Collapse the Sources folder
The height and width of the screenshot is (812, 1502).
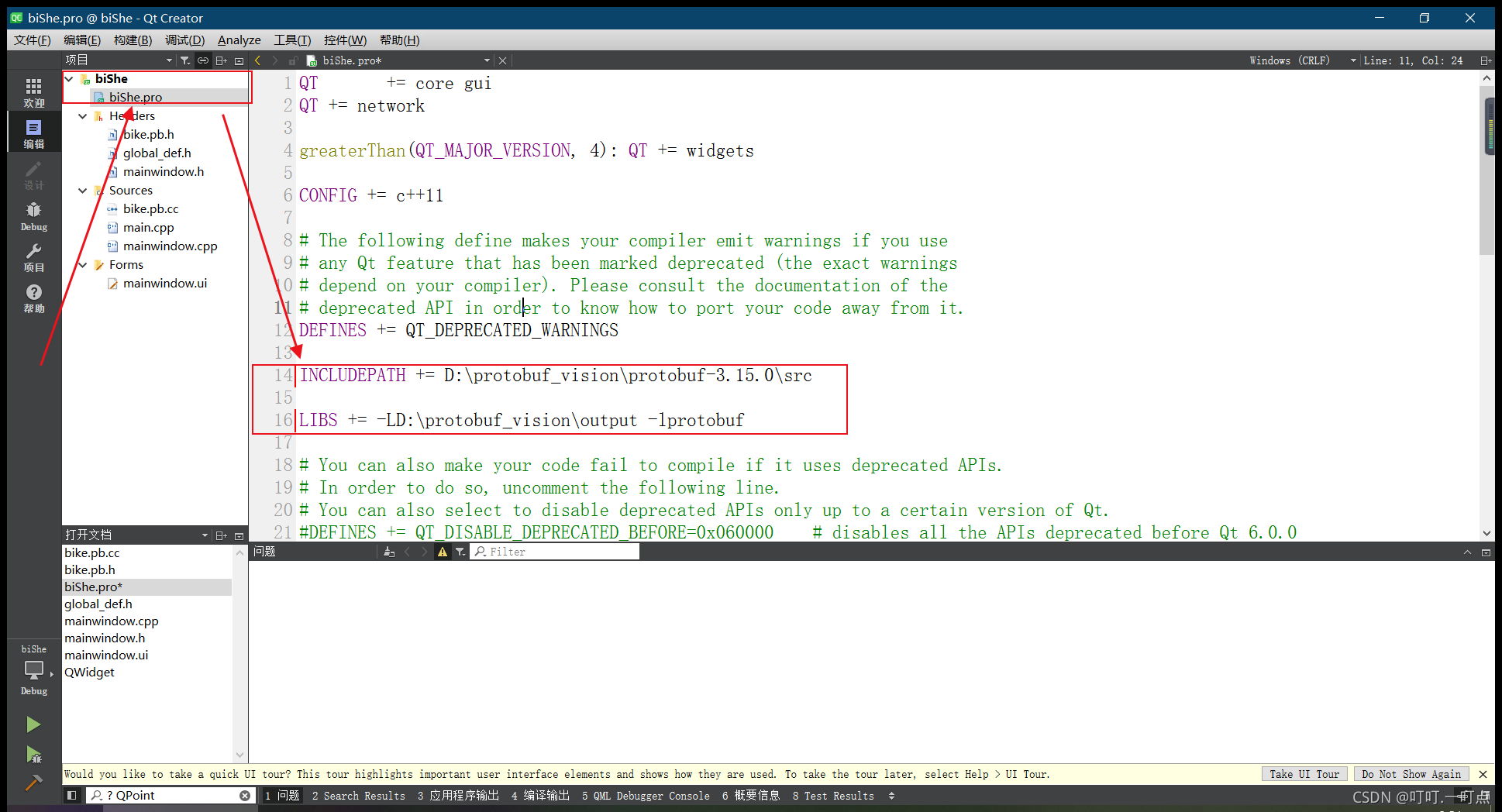coord(83,191)
